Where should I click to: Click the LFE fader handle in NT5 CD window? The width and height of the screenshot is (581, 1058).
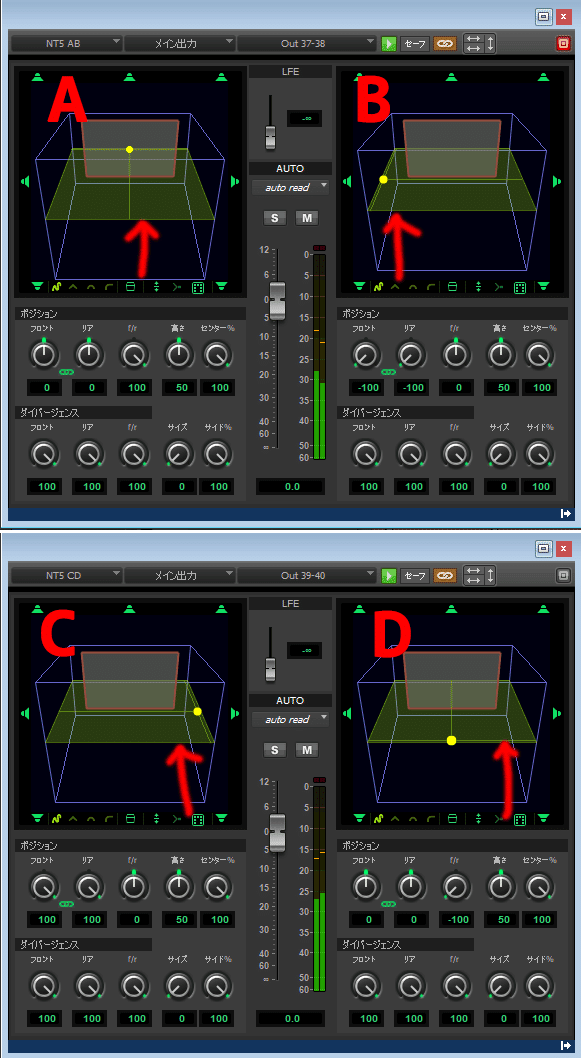pos(271,668)
